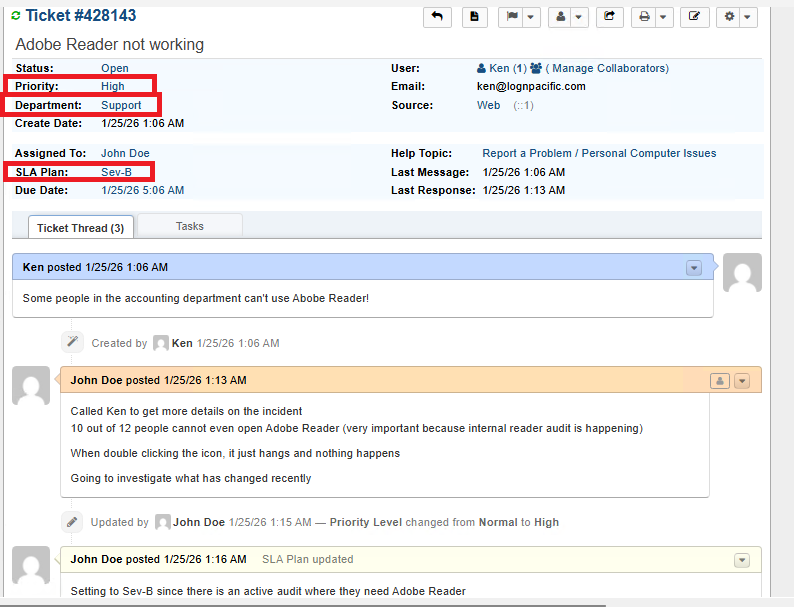This screenshot has width=794, height=607.
Task: Click the green refresh icon beside Ticket #428143
Action: [x=16, y=16]
